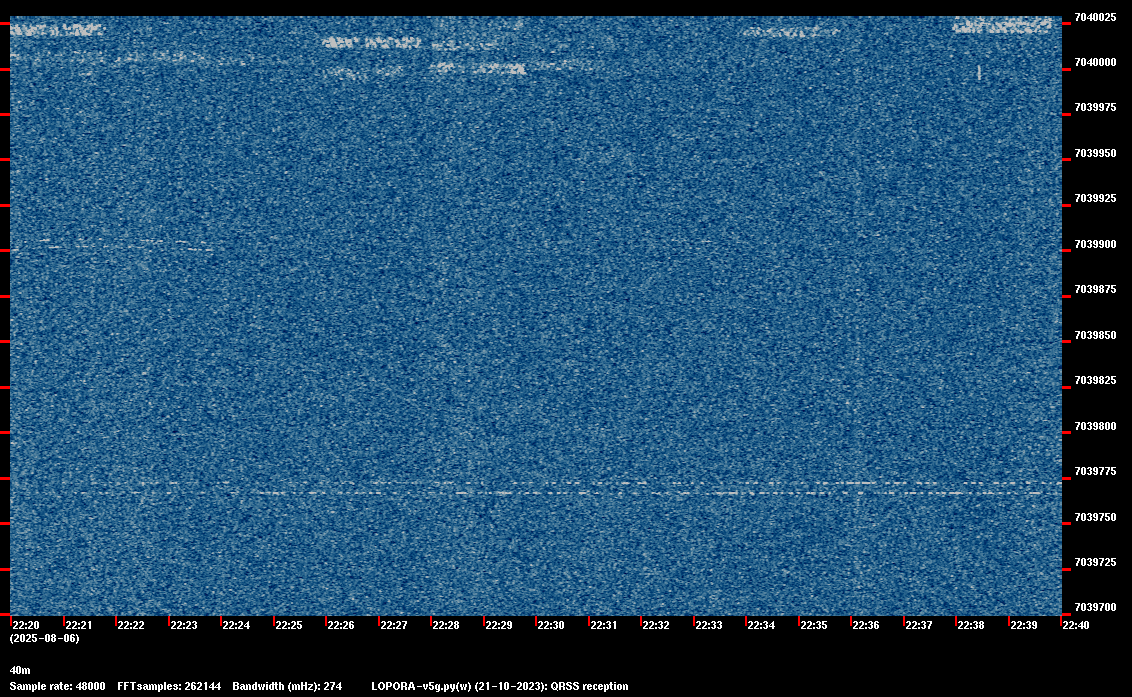Click the 7039900 frequency label
The height and width of the screenshot is (697, 1132).
click(x=1095, y=244)
